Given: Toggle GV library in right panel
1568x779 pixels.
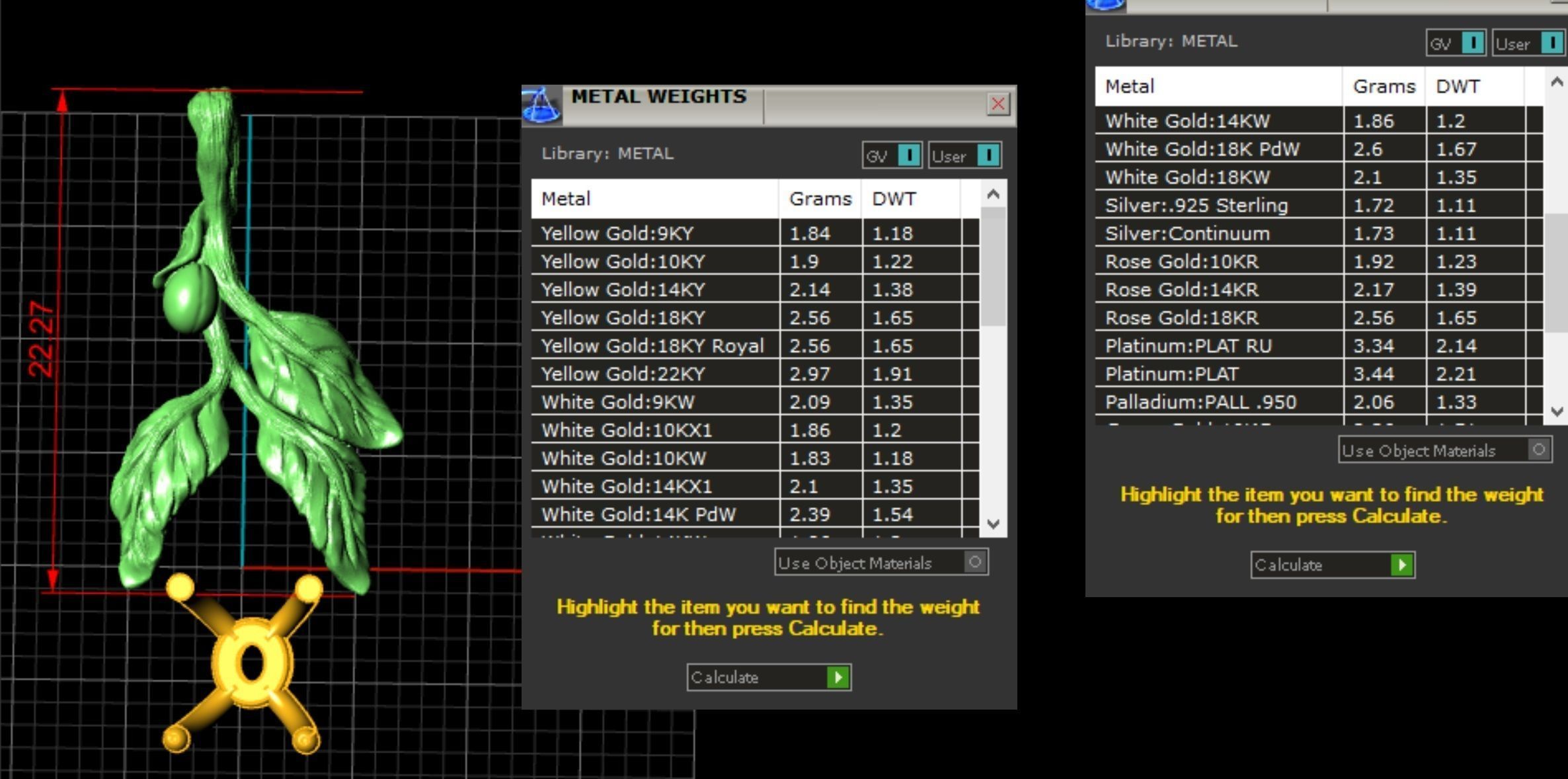Looking at the screenshot, I should tap(1472, 43).
